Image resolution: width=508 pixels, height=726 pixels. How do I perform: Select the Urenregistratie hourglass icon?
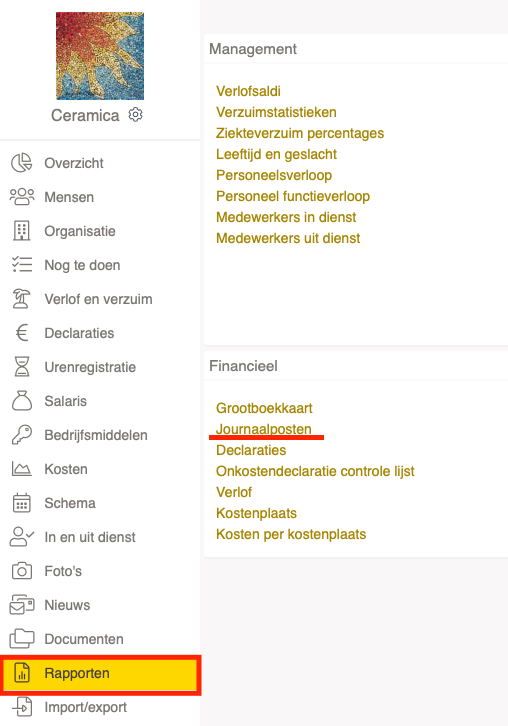tap(22, 367)
